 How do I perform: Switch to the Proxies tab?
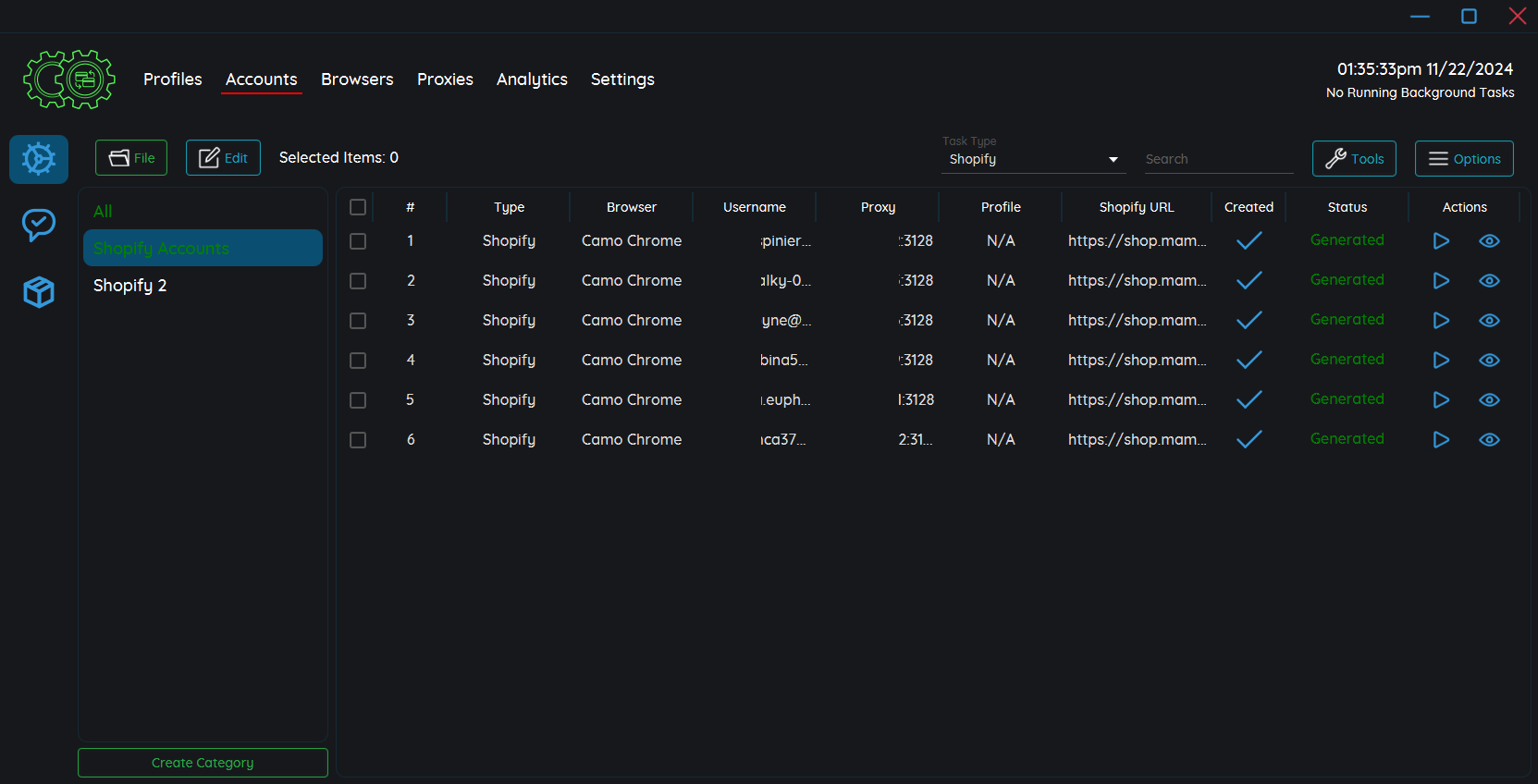(445, 80)
